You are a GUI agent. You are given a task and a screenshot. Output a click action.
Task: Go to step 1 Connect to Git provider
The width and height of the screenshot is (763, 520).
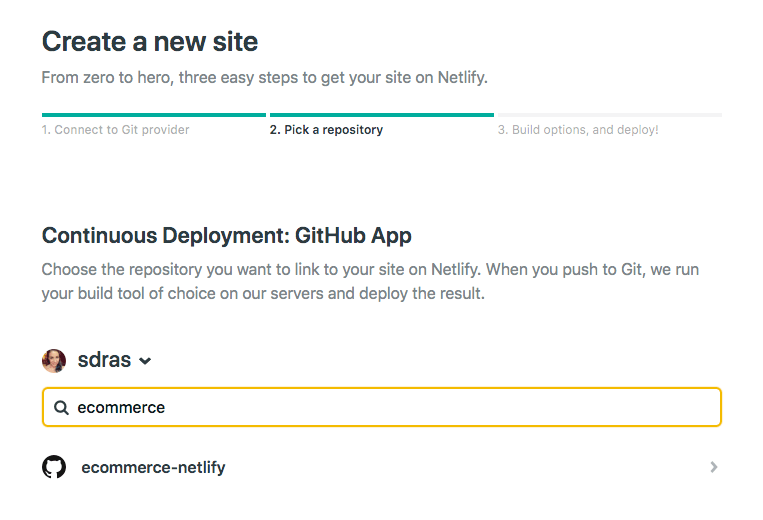tap(115, 130)
